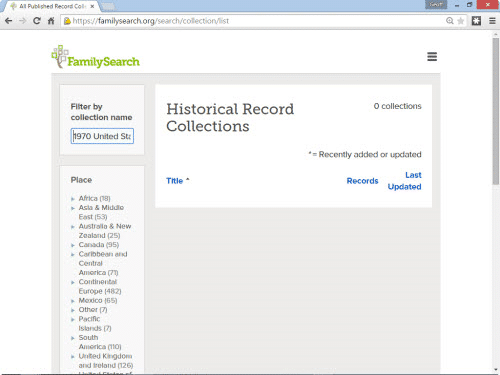Image resolution: width=500 pixels, height=375 pixels.
Task: Expand Caribbean and Central America arrow
Action: [73, 255]
